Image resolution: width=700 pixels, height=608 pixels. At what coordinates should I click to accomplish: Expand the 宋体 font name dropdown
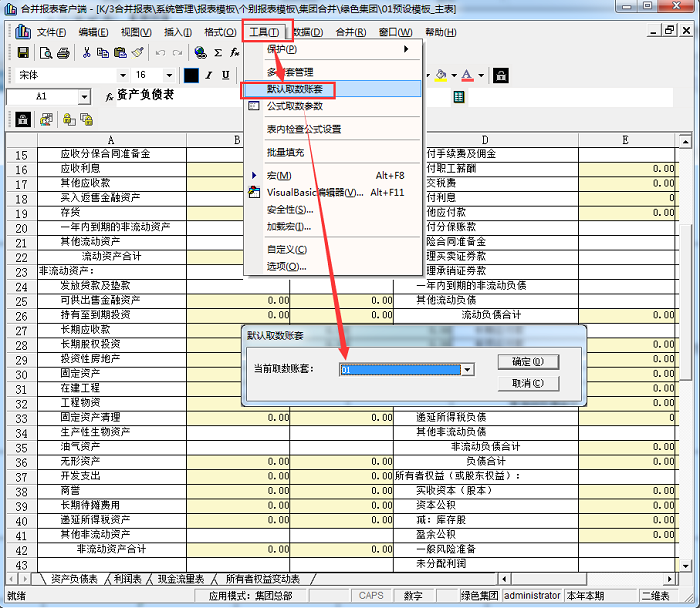point(121,75)
